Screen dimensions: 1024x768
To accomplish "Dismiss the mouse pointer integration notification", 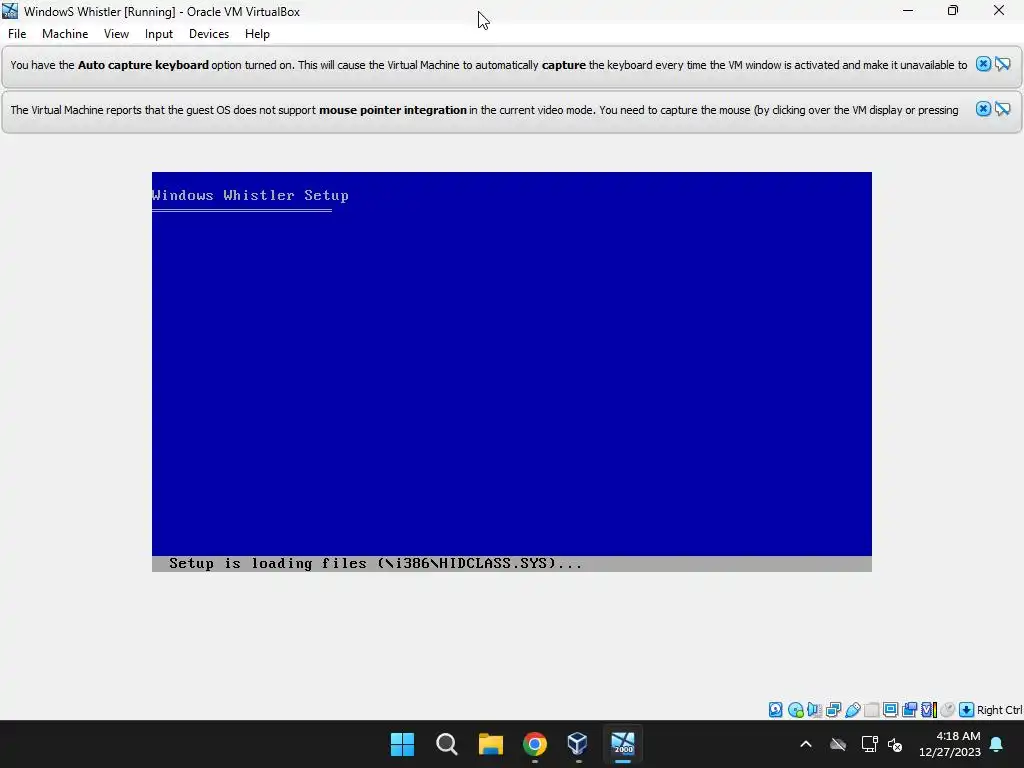I will (x=983, y=109).
